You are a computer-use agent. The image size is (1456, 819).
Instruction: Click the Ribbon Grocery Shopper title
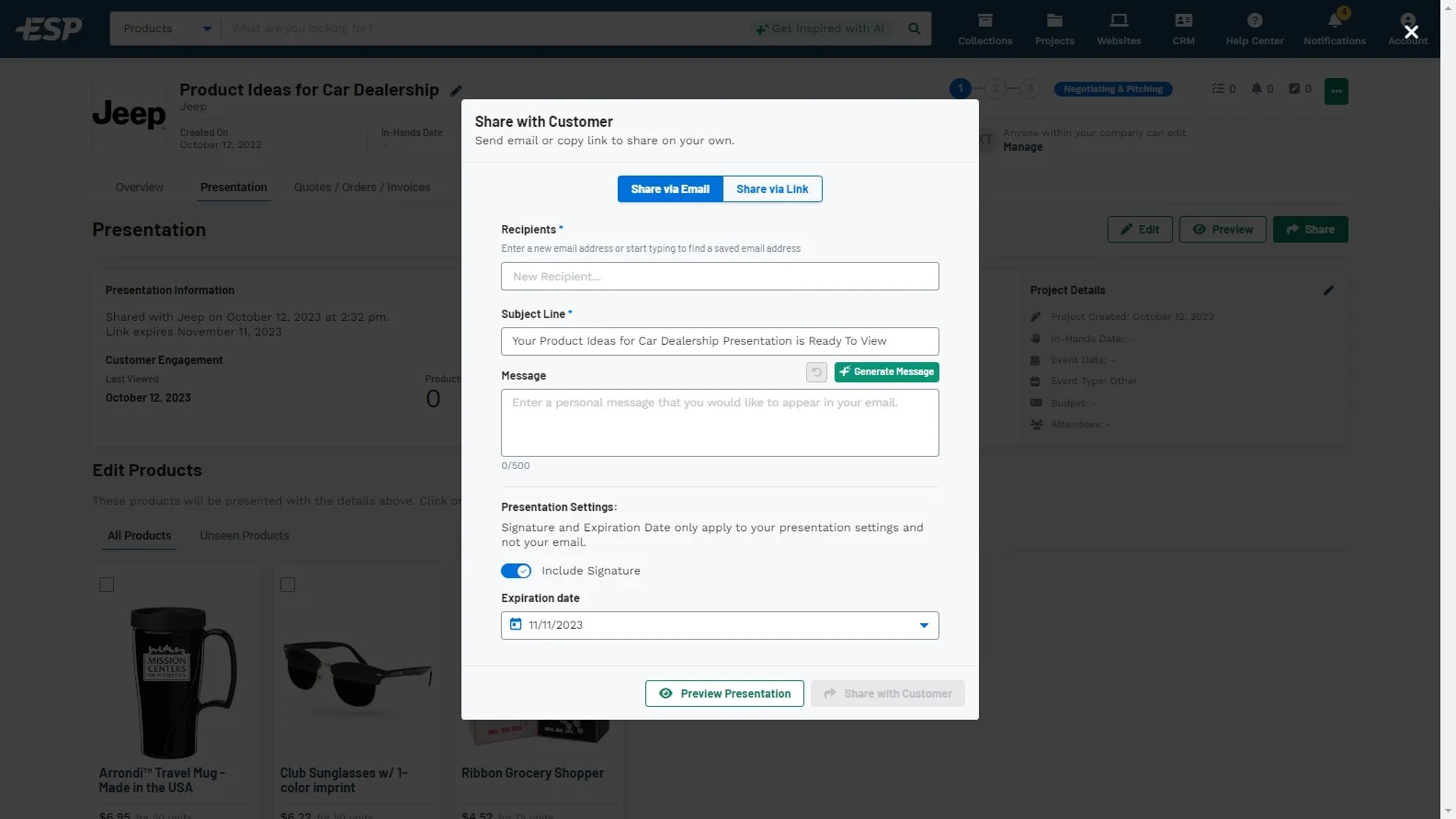coord(533,774)
